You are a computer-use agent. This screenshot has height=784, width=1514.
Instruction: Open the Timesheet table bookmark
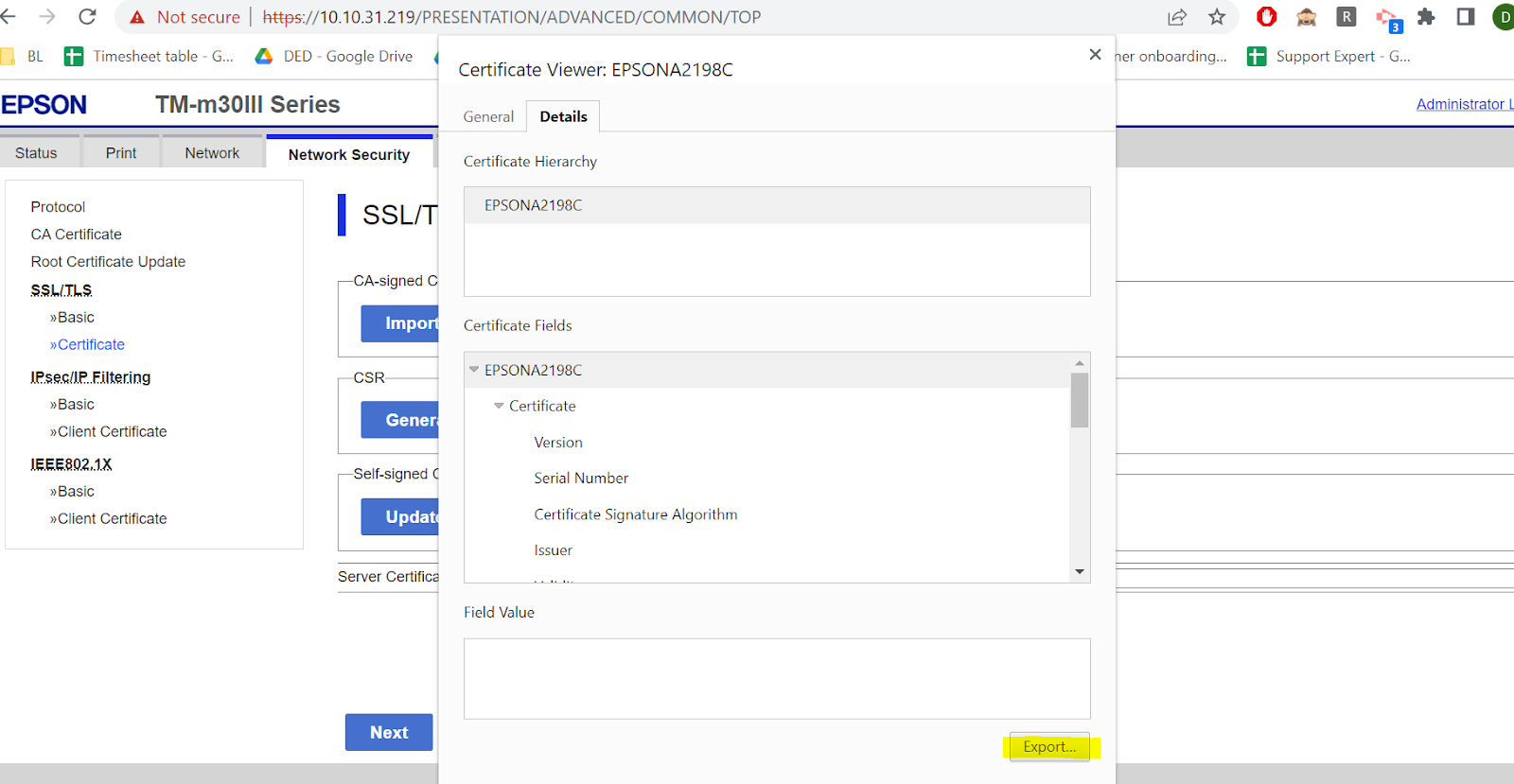coord(149,57)
